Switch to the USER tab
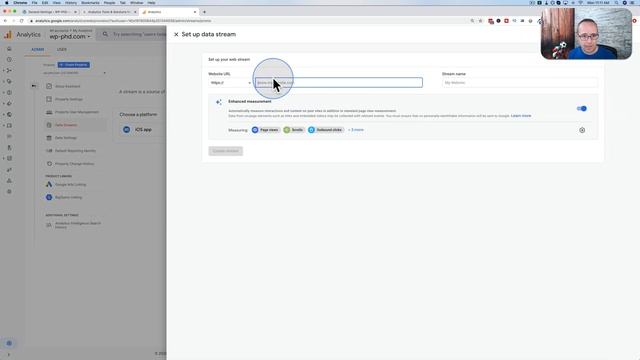Image resolution: width=640 pixels, height=360 pixels. tap(62, 49)
